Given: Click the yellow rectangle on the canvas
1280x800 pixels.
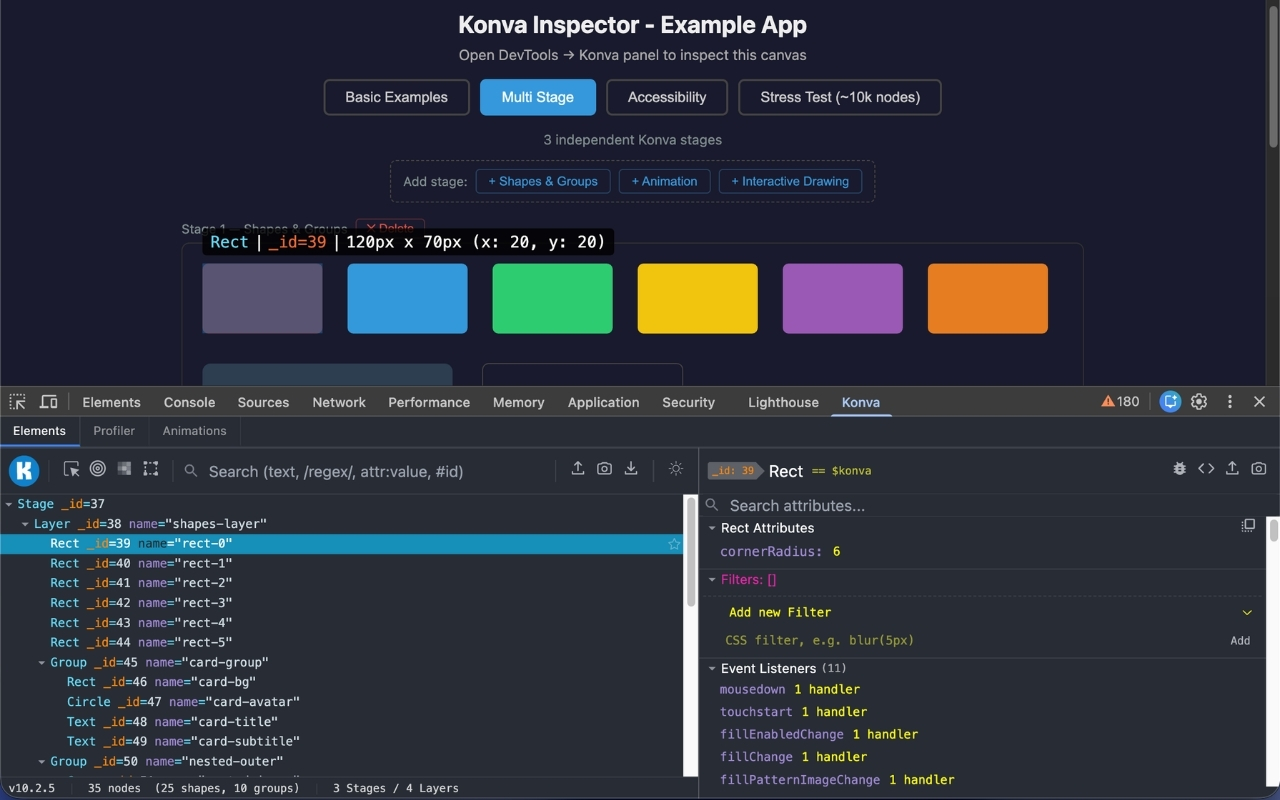Looking at the screenshot, I should click(x=697, y=298).
